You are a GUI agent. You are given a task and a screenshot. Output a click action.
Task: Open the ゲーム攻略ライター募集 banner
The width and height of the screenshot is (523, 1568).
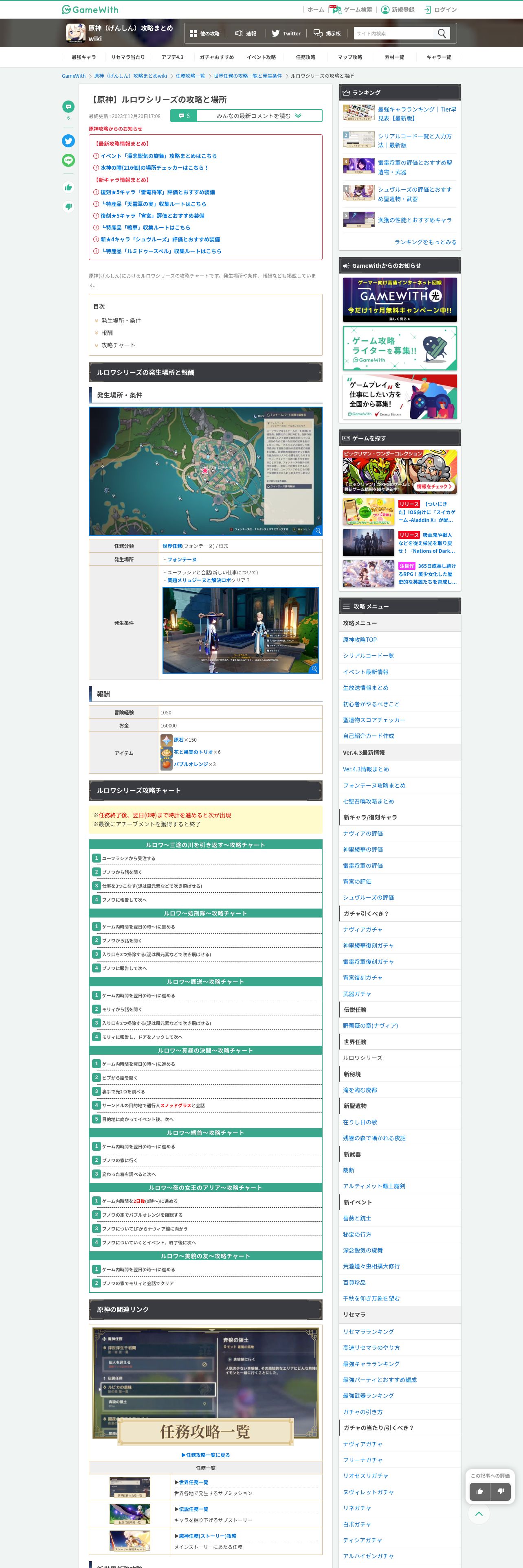pyautogui.click(x=400, y=348)
